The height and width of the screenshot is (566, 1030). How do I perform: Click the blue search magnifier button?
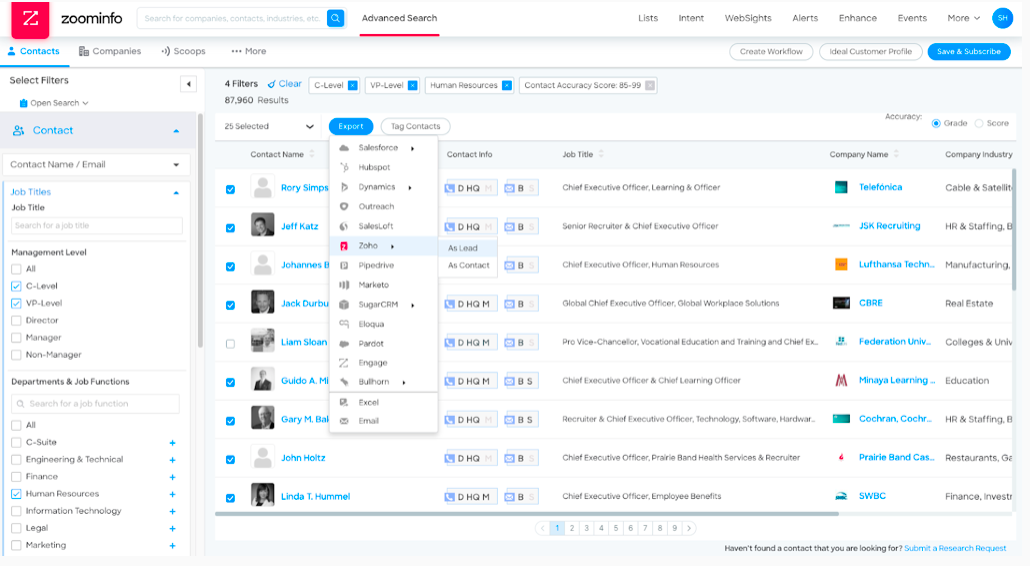(x=336, y=18)
